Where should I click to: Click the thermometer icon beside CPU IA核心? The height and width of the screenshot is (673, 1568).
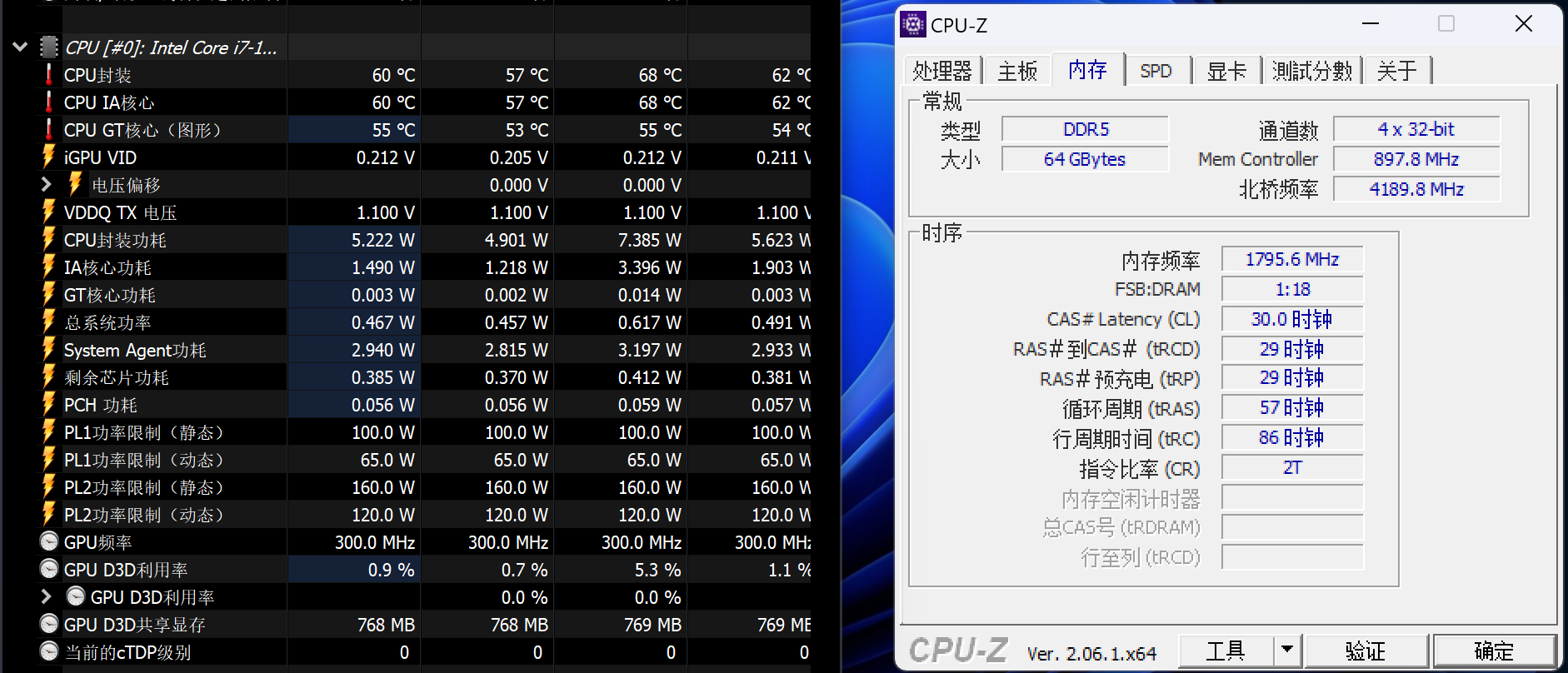[49, 102]
